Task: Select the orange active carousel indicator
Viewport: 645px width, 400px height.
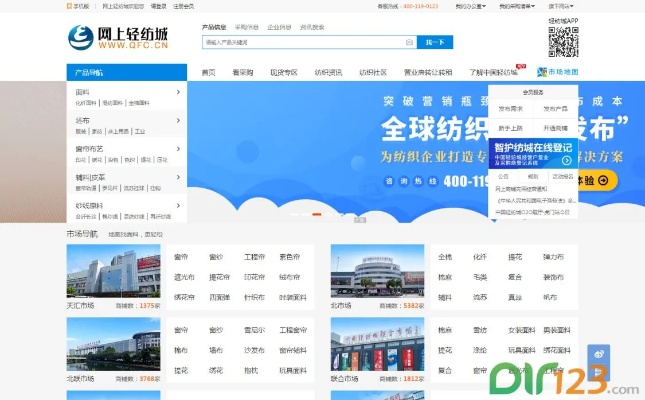Action: click(x=316, y=214)
